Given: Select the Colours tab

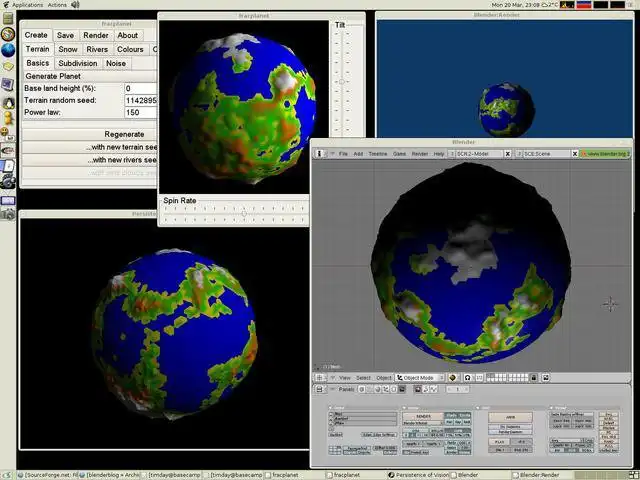Looking at the screenshot, I should click(x=130, y=49).
